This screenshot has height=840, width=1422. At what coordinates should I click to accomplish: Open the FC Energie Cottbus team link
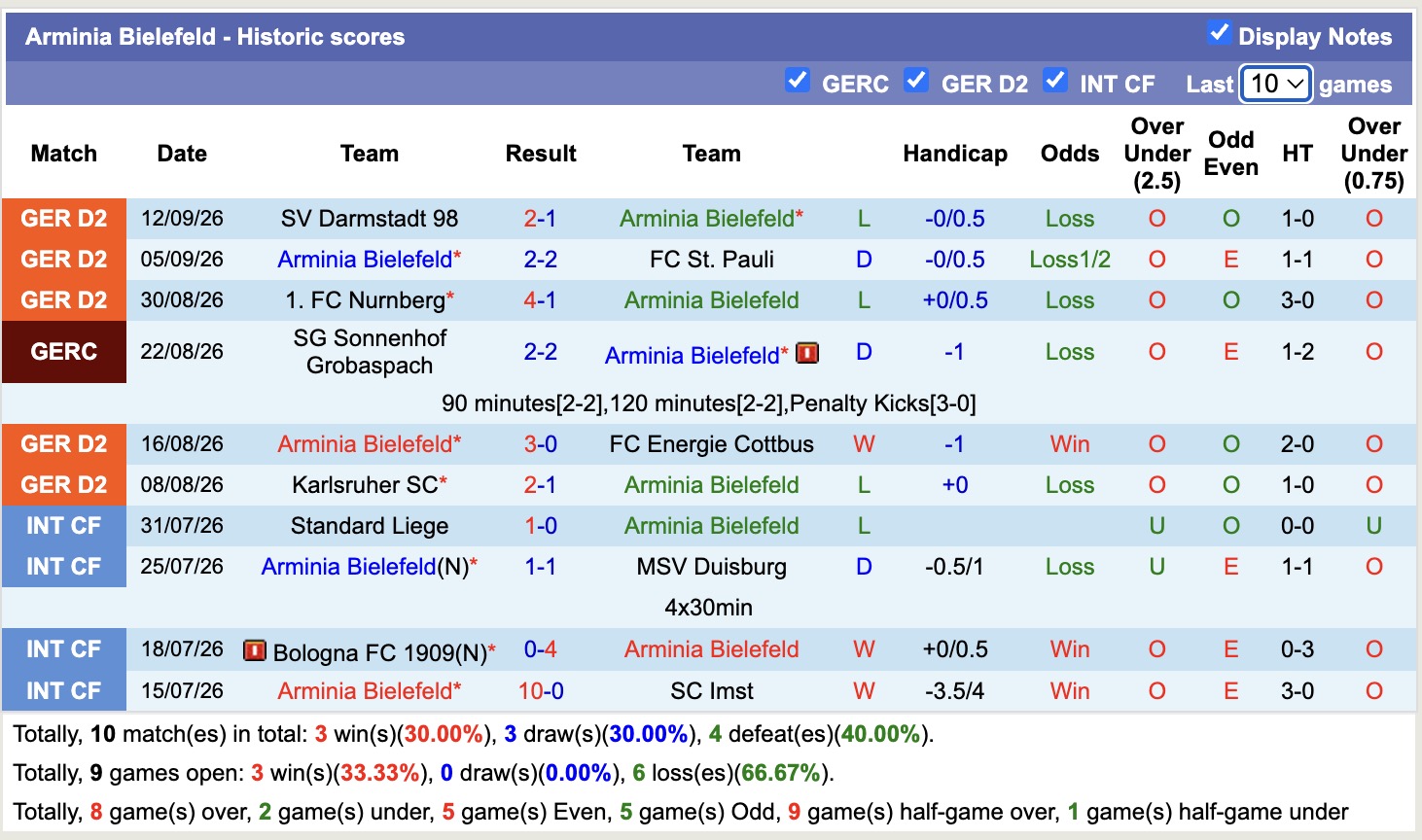[x=712, y=444]
